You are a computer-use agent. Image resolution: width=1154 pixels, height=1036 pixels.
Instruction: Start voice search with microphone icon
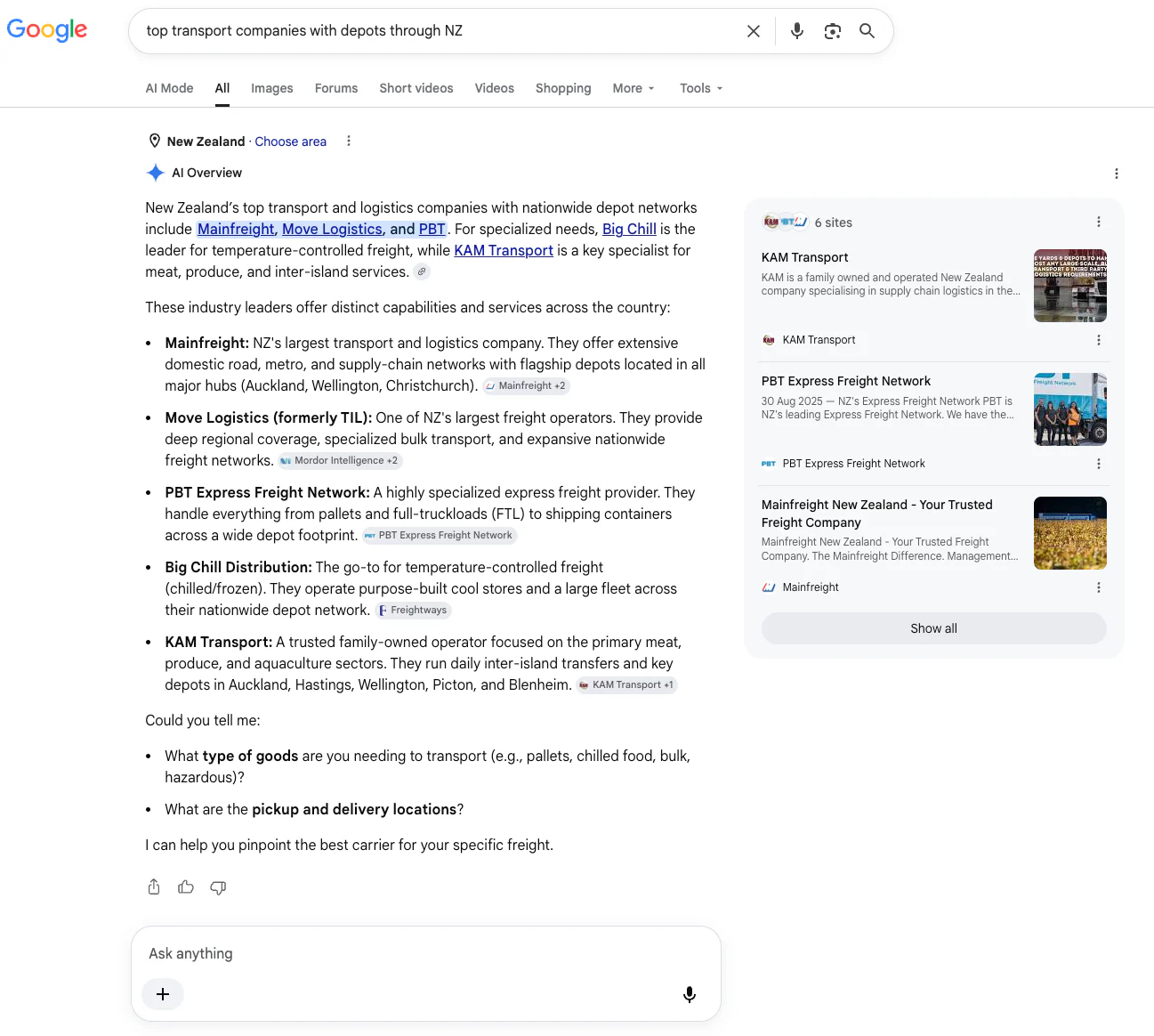[x=797, y=31]
